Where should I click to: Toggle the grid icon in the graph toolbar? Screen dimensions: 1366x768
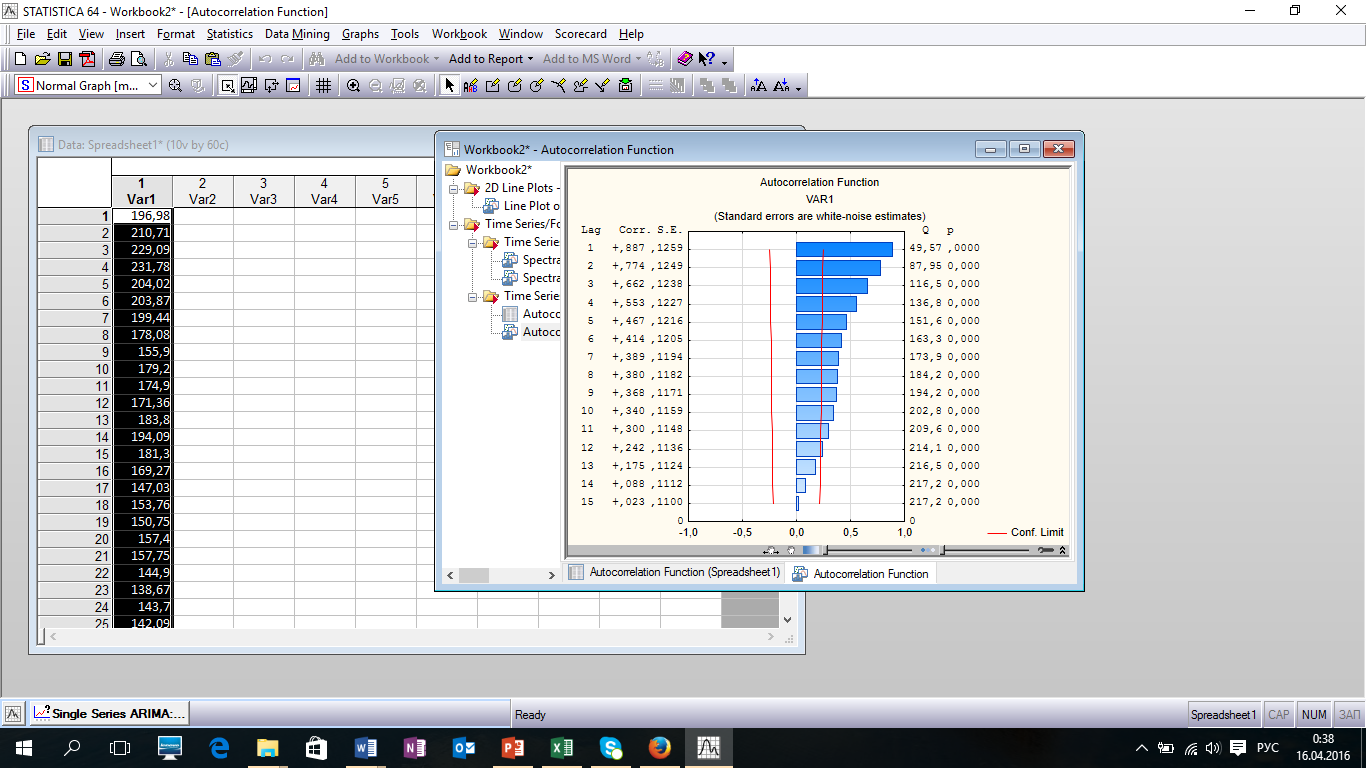(x=323, y=86)
